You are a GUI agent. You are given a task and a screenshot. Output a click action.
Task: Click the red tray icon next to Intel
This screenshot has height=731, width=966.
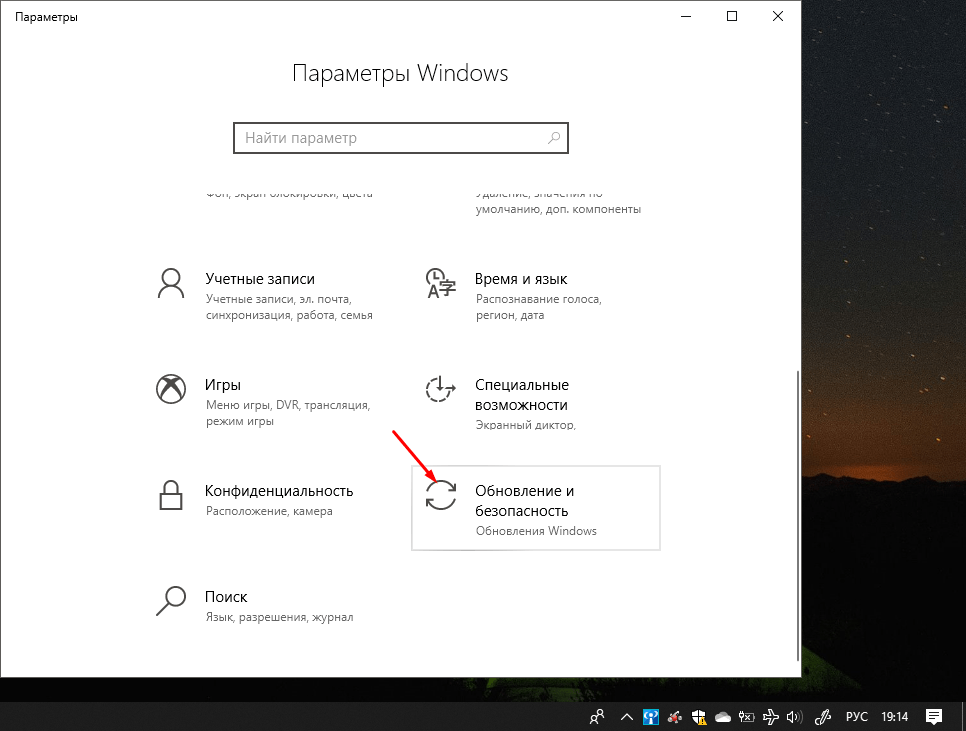click(x=675, y=717)
